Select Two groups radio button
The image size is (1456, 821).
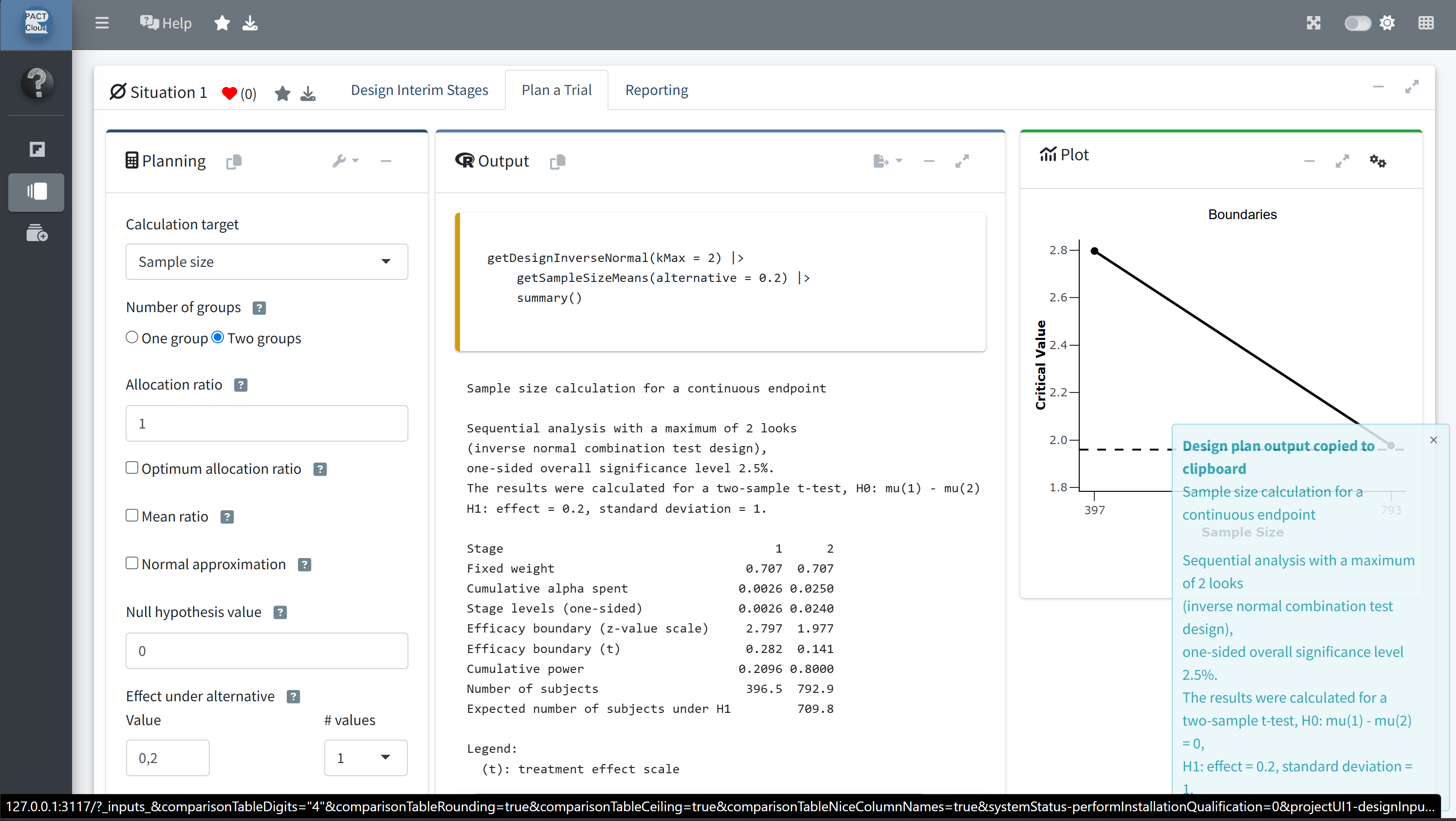[x=218, y=337]
